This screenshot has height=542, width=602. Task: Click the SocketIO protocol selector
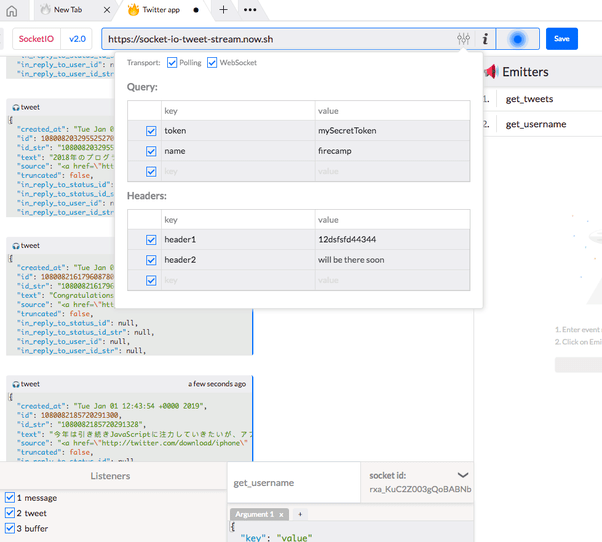tap(36, 39)
